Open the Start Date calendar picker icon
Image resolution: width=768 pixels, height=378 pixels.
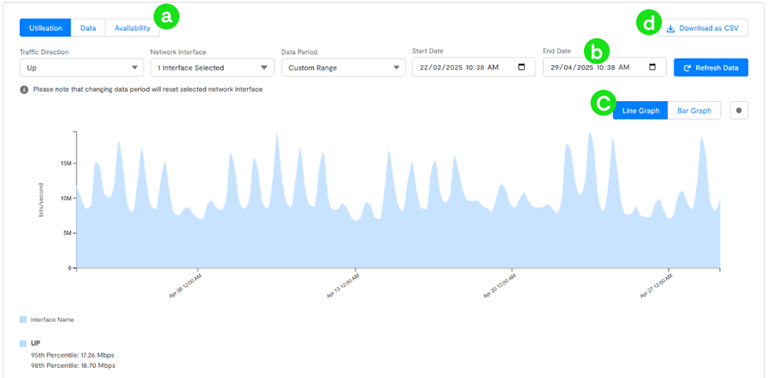[x=521, y=67]
